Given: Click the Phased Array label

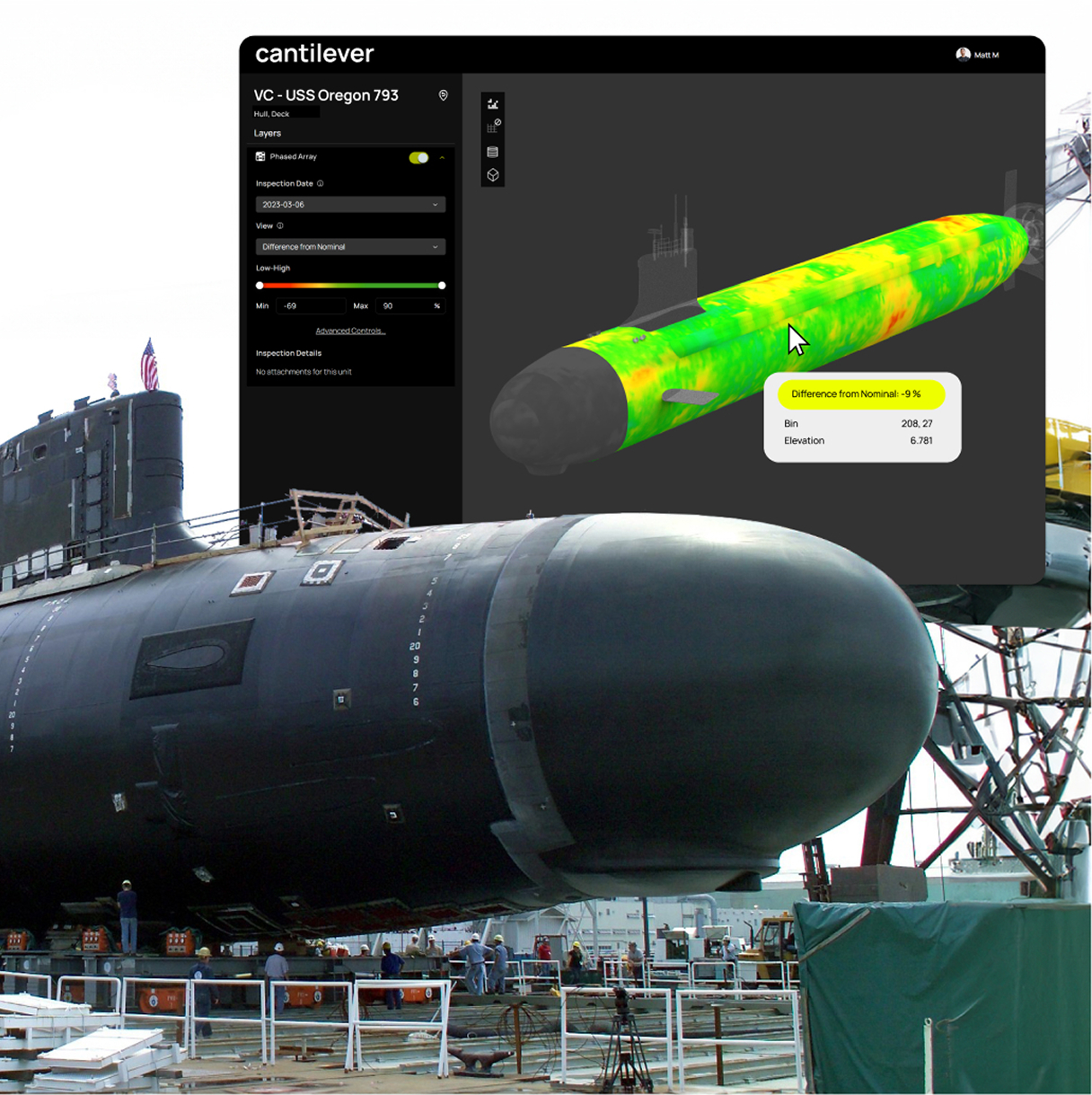Looking at the screenshot, I should tap(294, 156).
